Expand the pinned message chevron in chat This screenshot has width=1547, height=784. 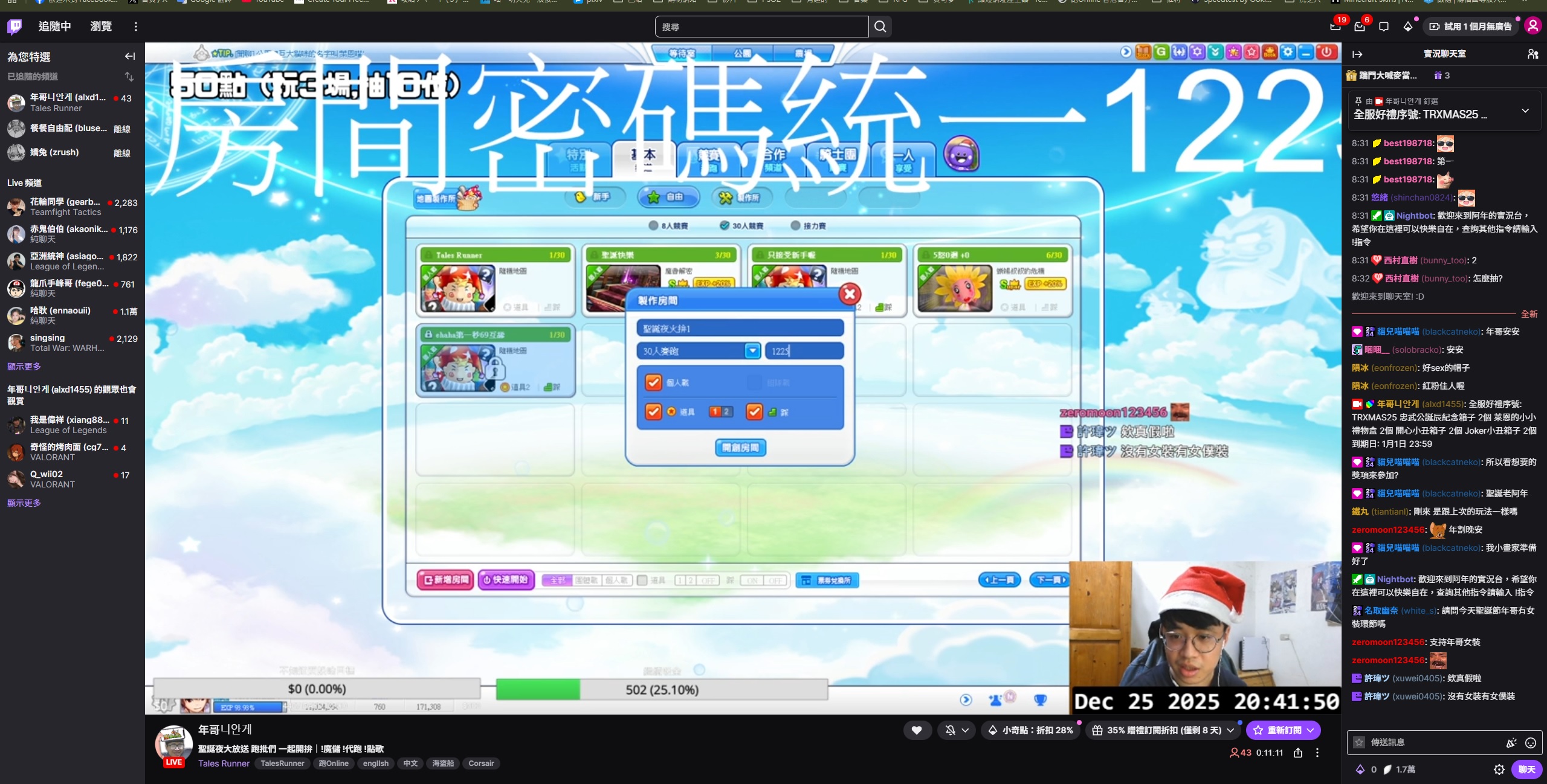(1525, 111)
